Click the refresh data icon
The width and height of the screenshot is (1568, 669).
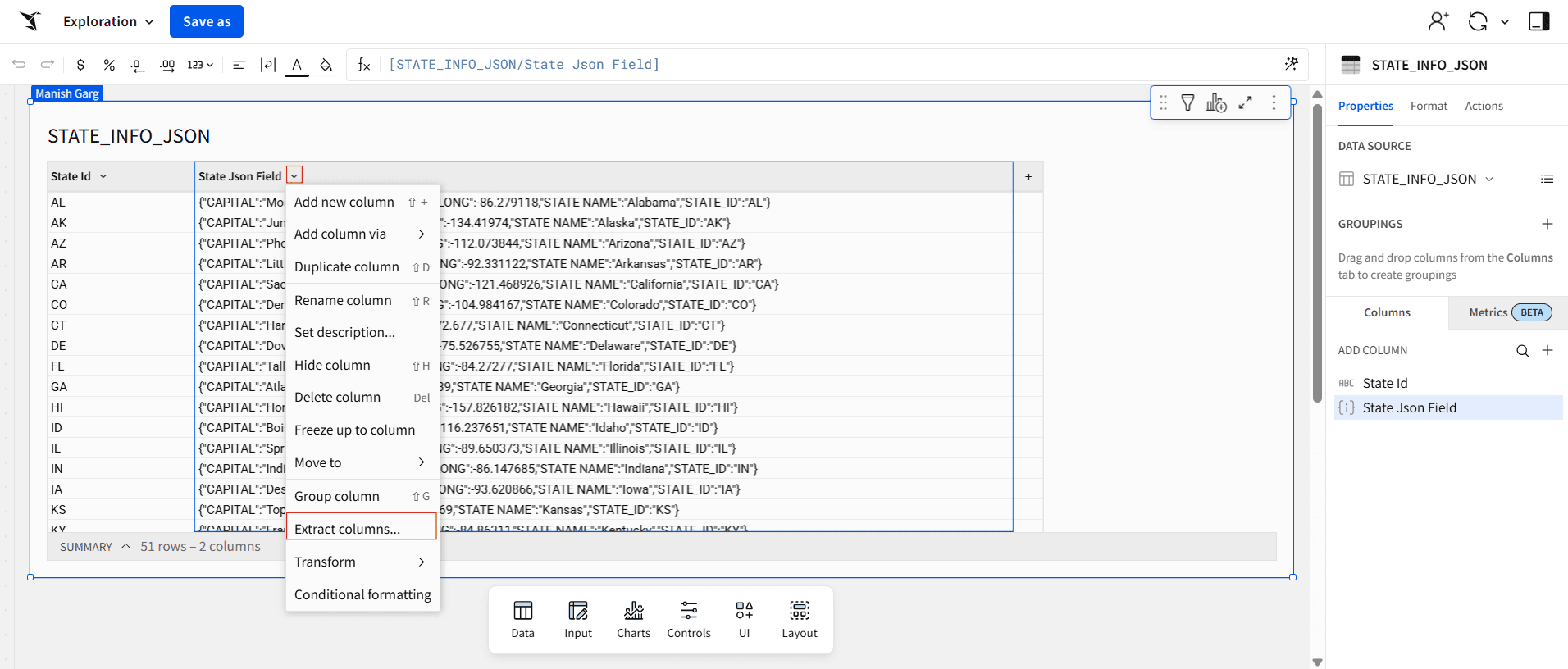click(1478, 21)
